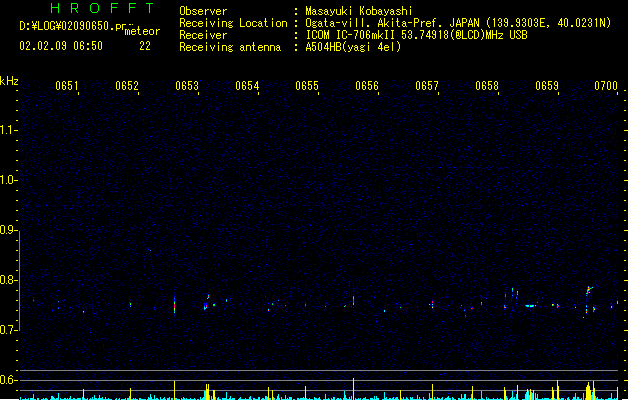
Task: Click the 0657 time marker
Action: [x=427, y=86]
